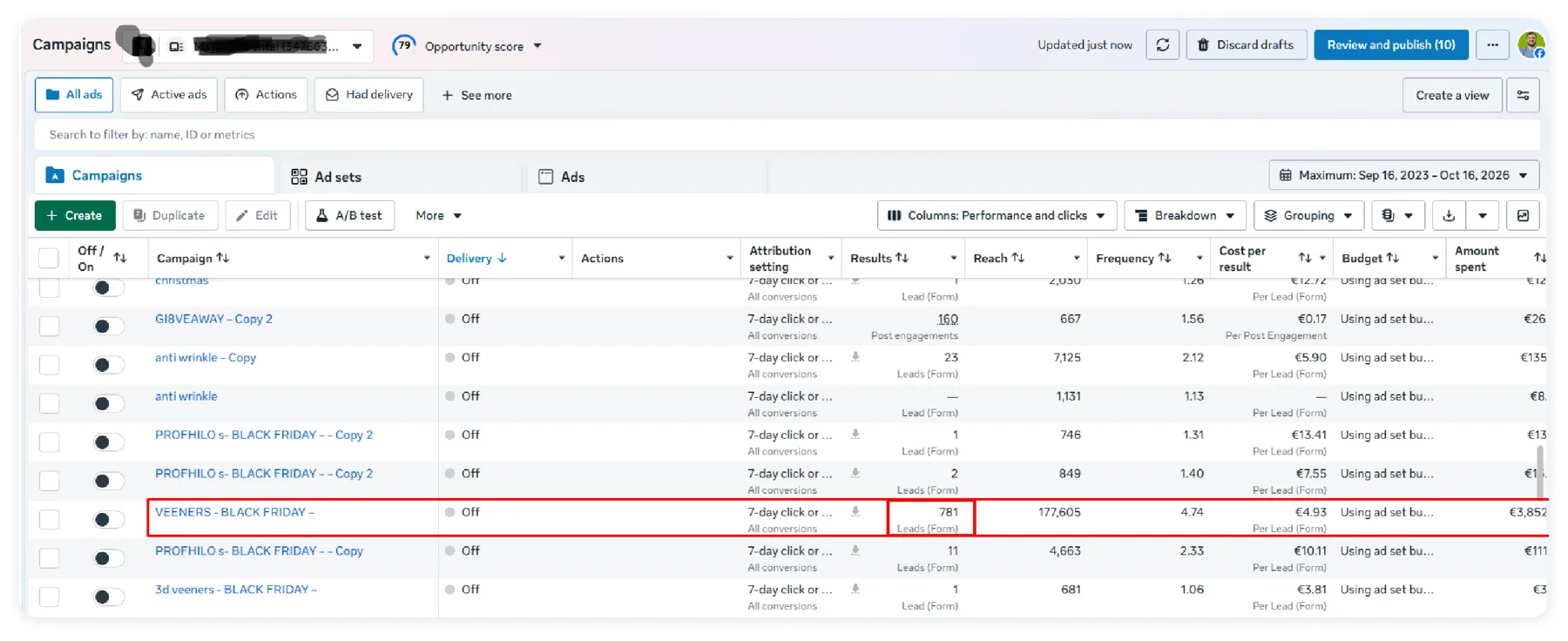
Task: Click the export download icon in toolbar
Action: (1449, 215)
